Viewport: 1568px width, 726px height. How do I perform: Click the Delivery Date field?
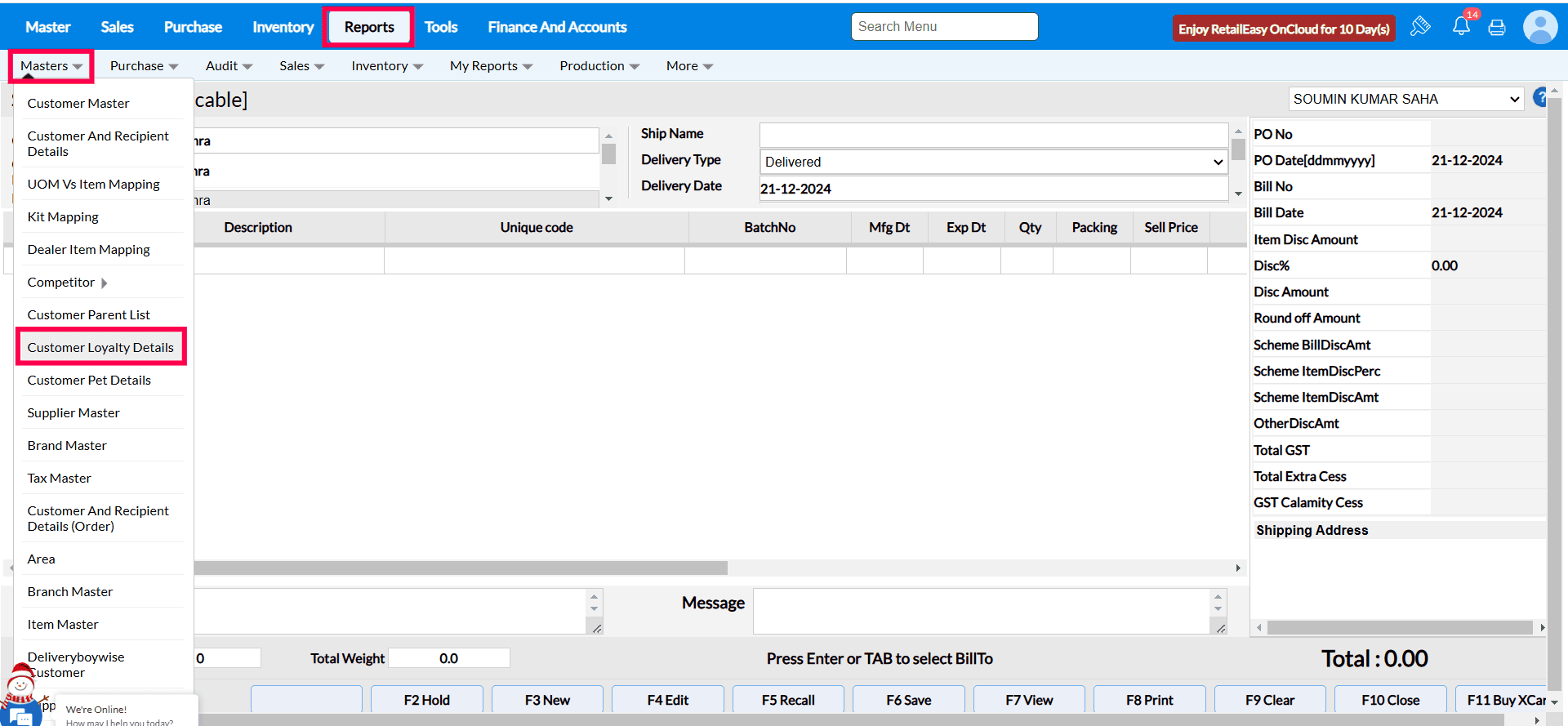[x=994, y=189]
